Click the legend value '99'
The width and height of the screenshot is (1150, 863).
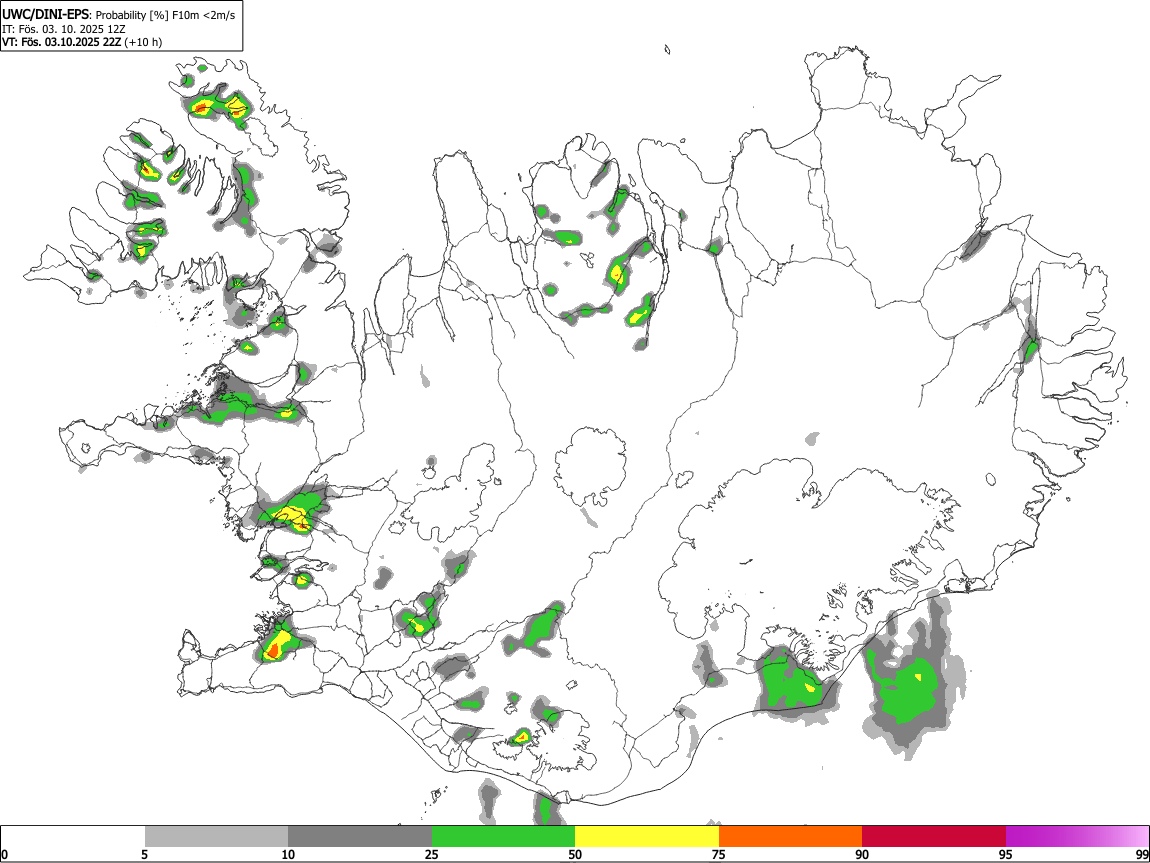point(1141,854)
